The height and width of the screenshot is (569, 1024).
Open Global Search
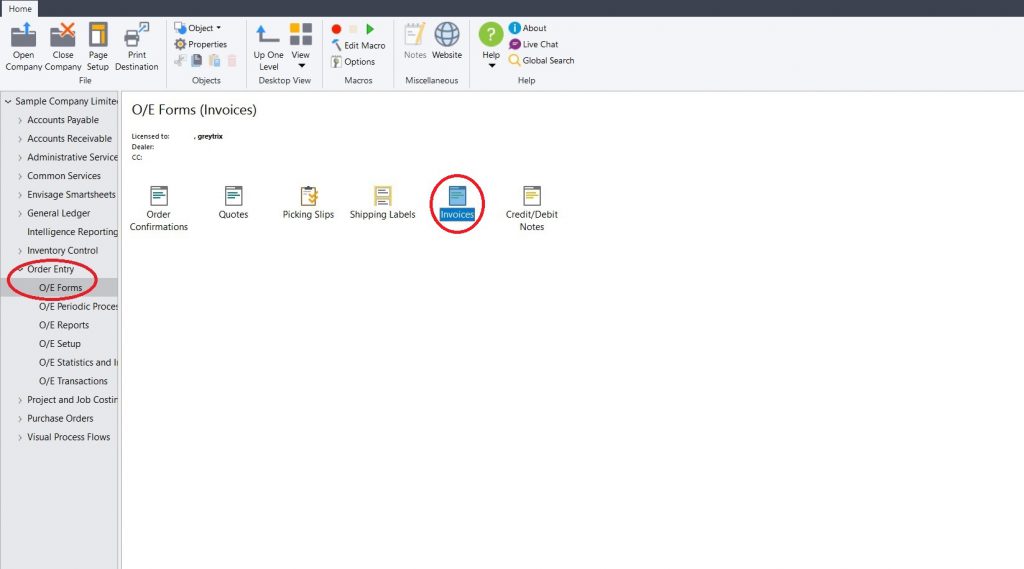541,60
